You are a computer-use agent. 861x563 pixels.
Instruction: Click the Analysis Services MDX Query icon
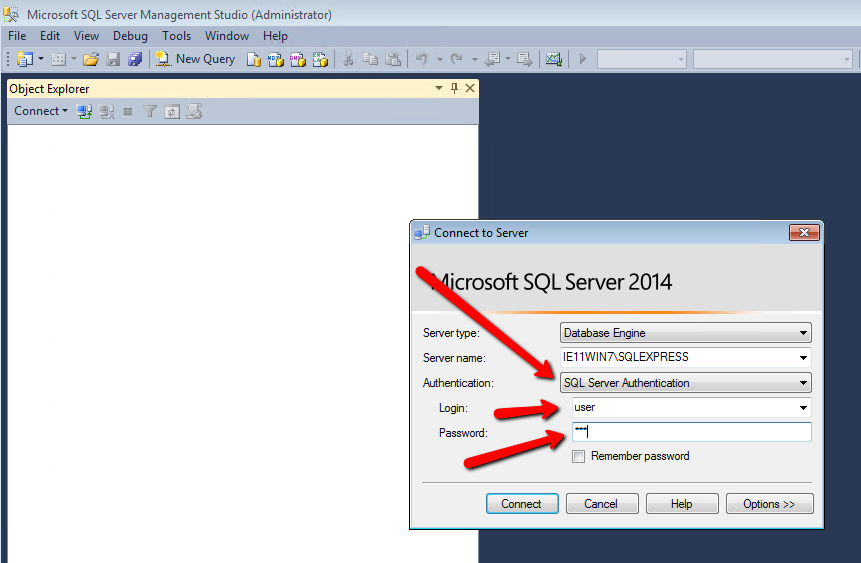[276, 59]
